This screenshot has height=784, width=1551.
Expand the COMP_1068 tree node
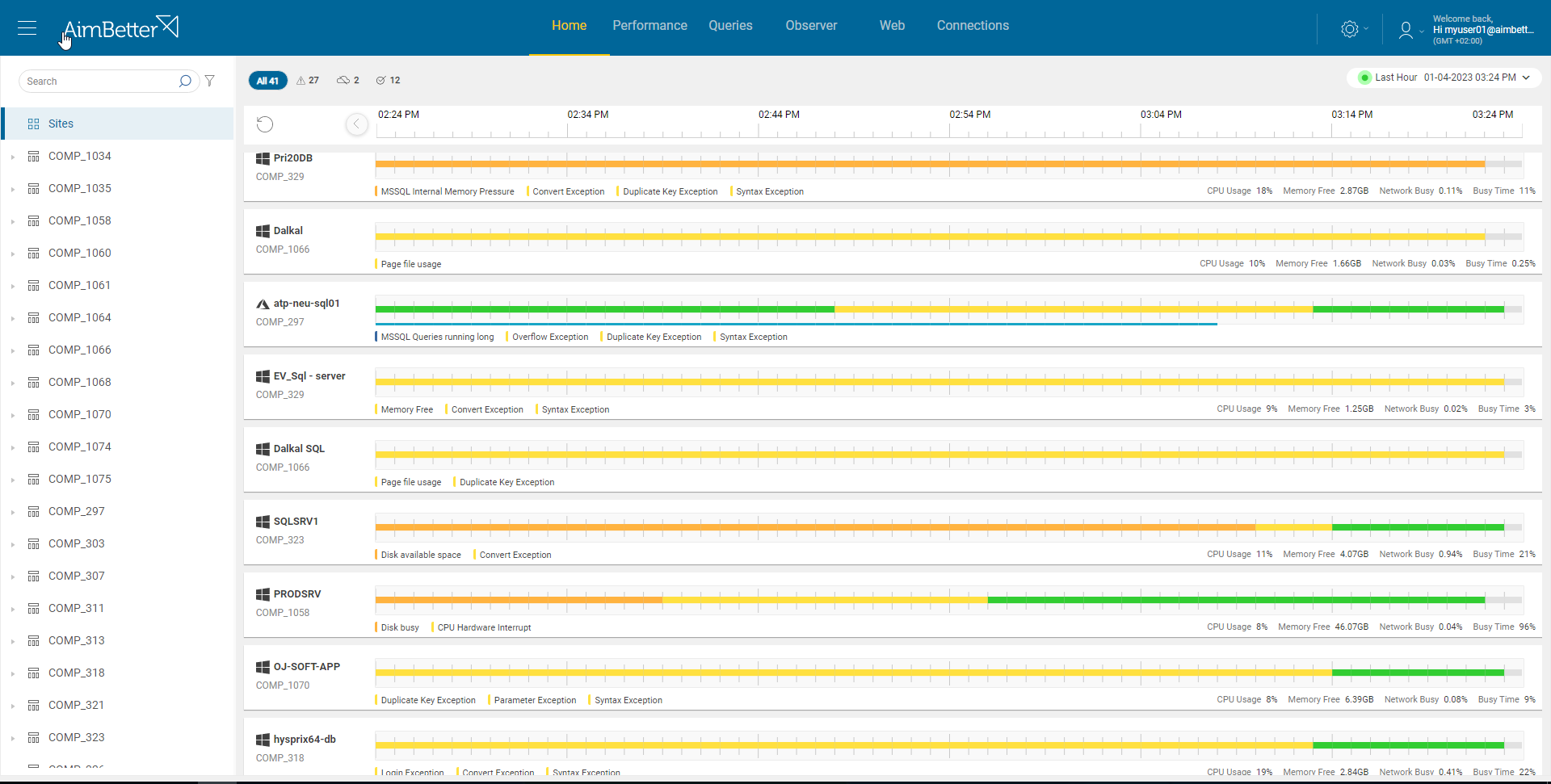(x=13, y=383)
